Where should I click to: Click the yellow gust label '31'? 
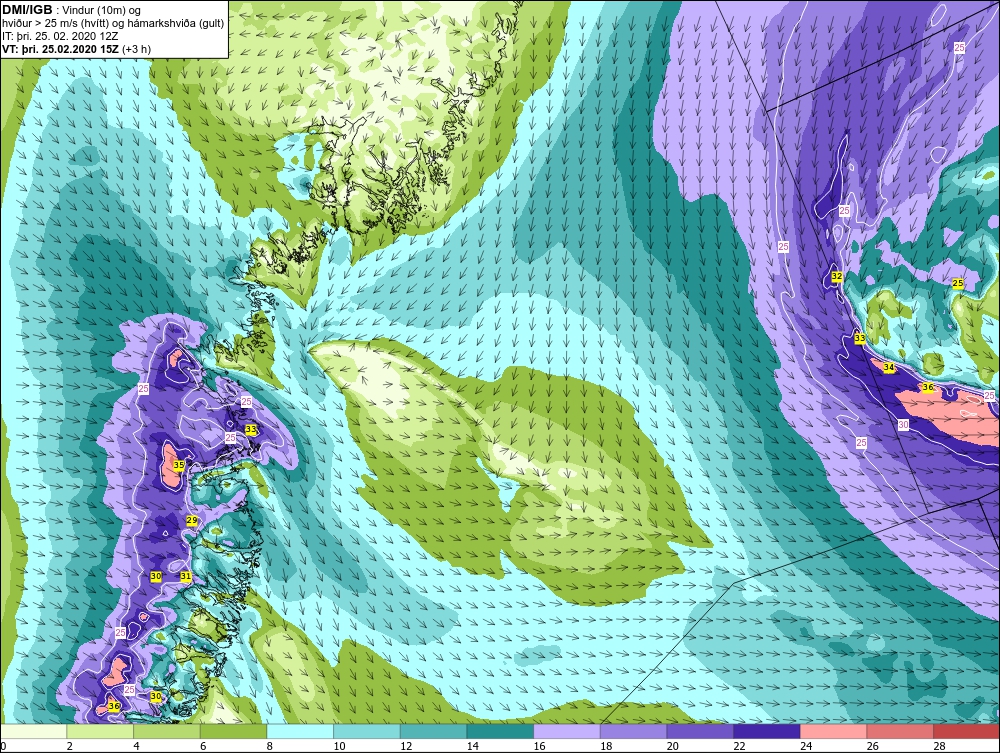[x=186, y=576]
